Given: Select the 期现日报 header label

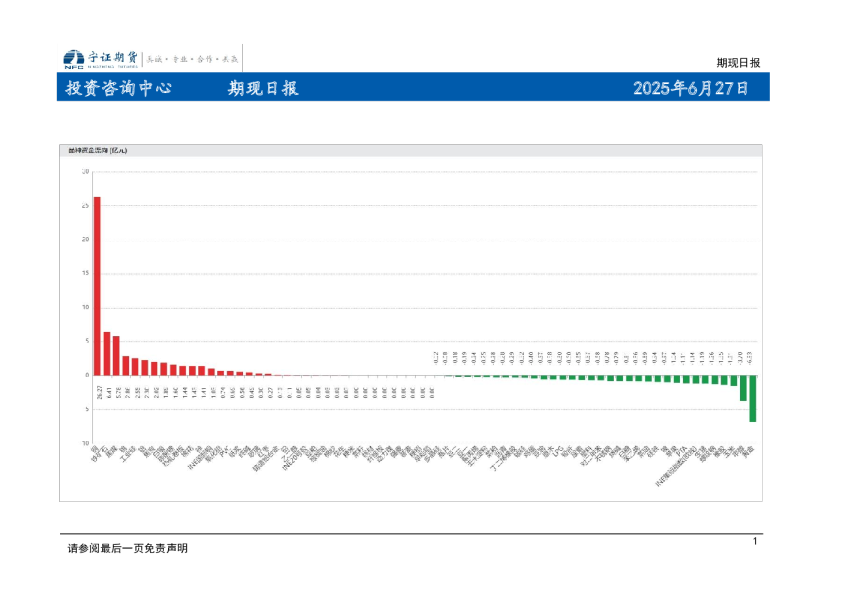Looking at the screenshot, I should point(263,88).
